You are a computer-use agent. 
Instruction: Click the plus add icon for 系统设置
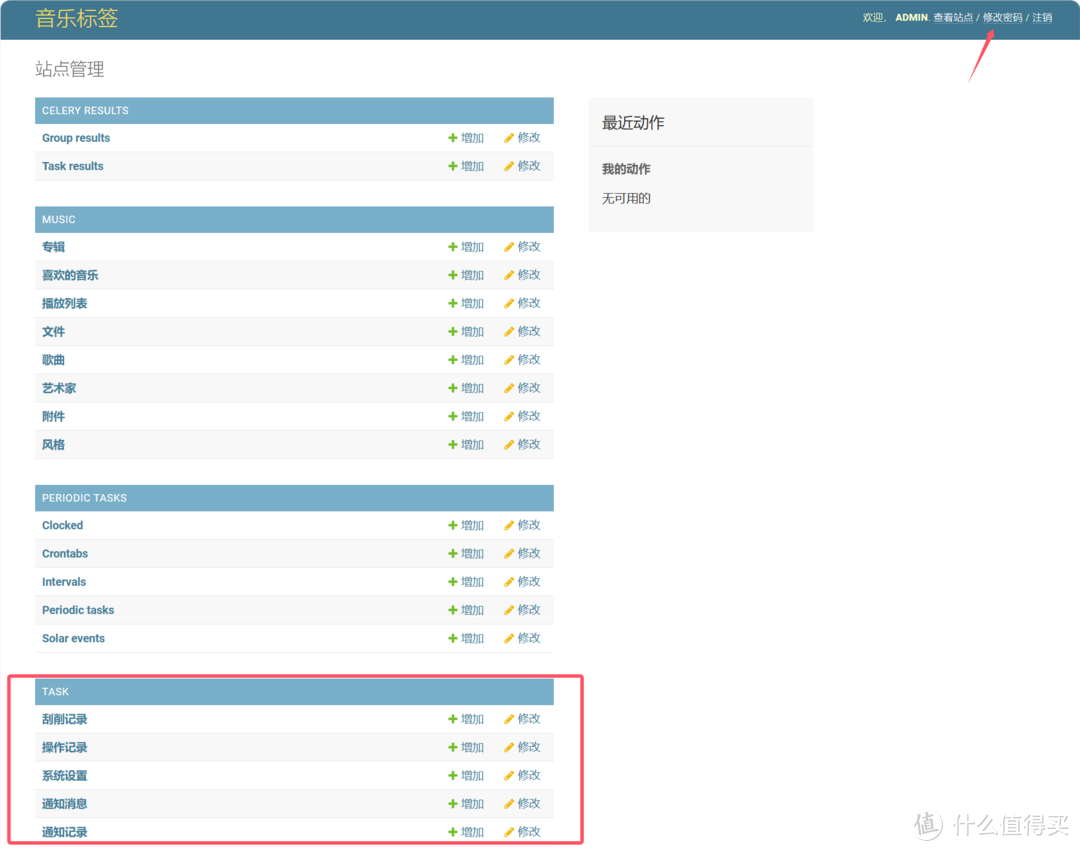coord(453,776)
